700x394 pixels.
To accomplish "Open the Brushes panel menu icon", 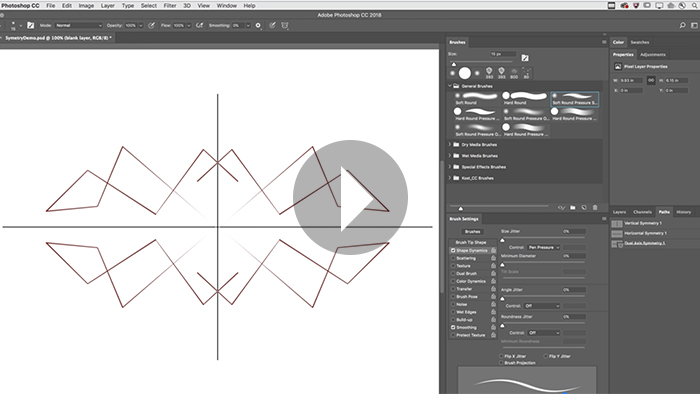I will (604, 42).
